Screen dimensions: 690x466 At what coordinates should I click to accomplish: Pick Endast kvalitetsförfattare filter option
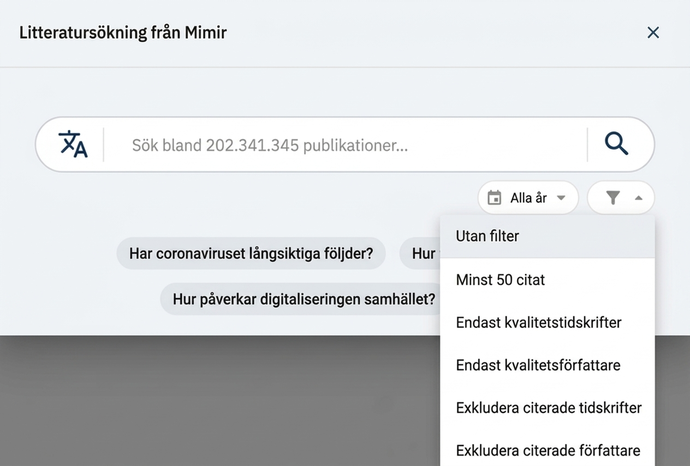coord(547,365)
